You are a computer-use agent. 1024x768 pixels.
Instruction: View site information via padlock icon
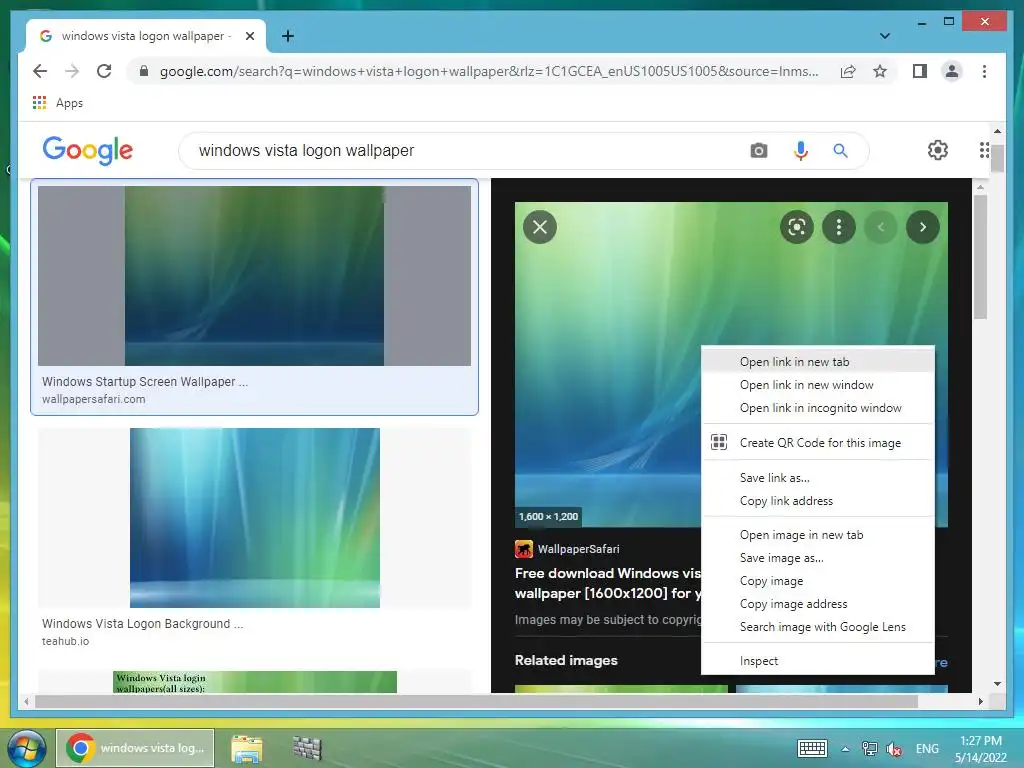coord(144,71)
